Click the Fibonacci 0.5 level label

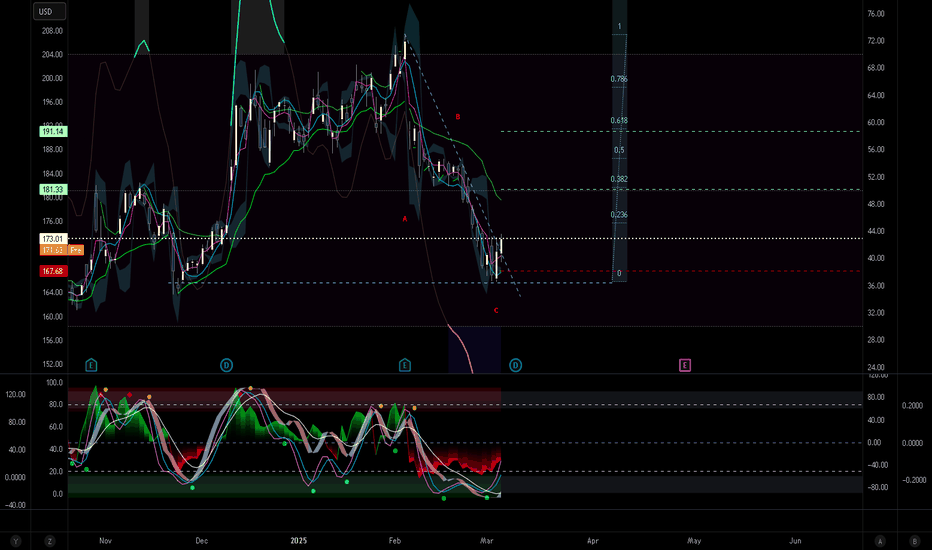coord(619,150)
